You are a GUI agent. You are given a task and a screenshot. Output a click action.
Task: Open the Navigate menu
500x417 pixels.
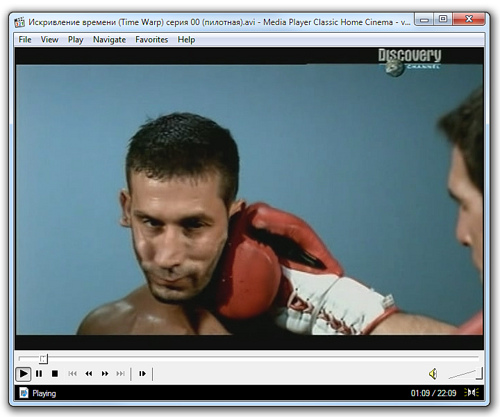109,40
